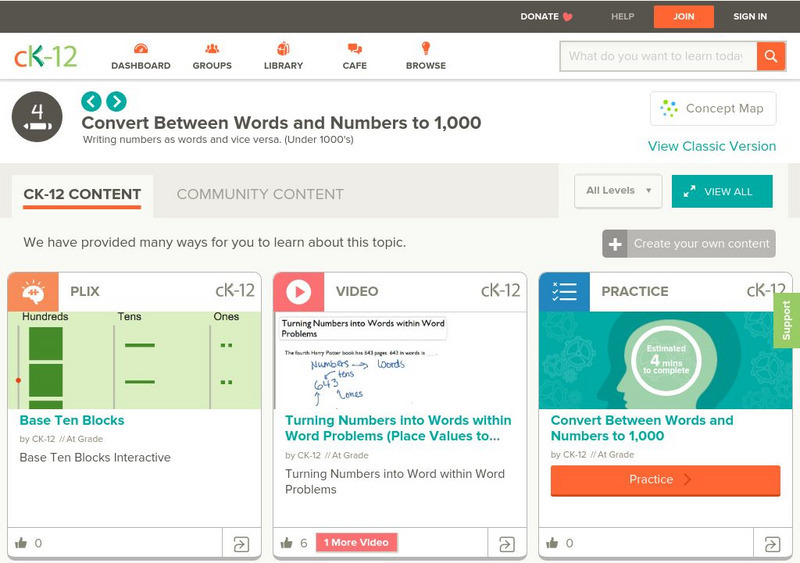Click the topic heading Convert Between Words
The width and height of the screenshot is (800, 563).
[281, 123]
